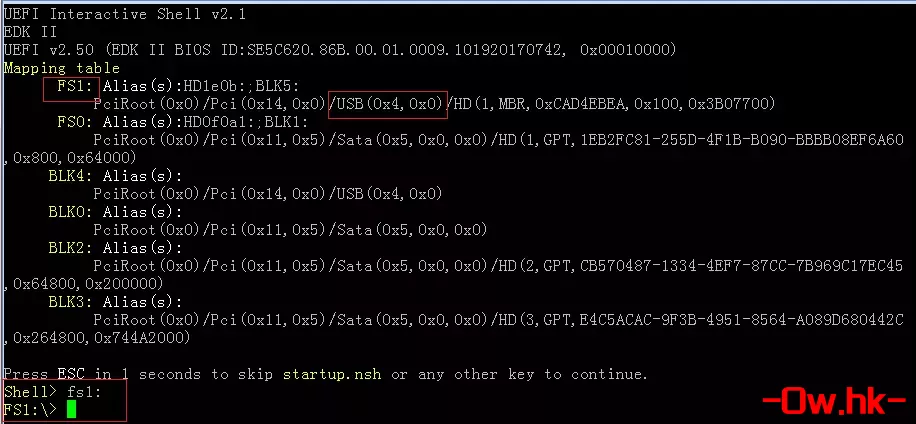Click the green cursor block at the prompt
Viewport: 916px width, 424px height.
click(70, 410)
